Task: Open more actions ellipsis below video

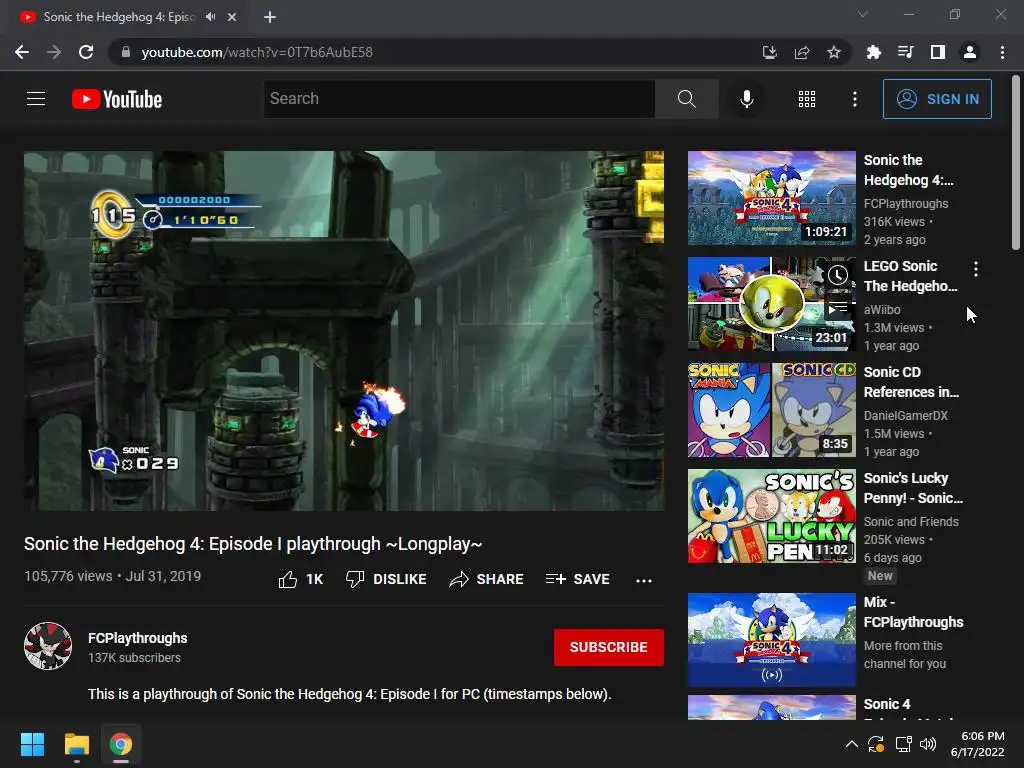Action: pos(644,580)
